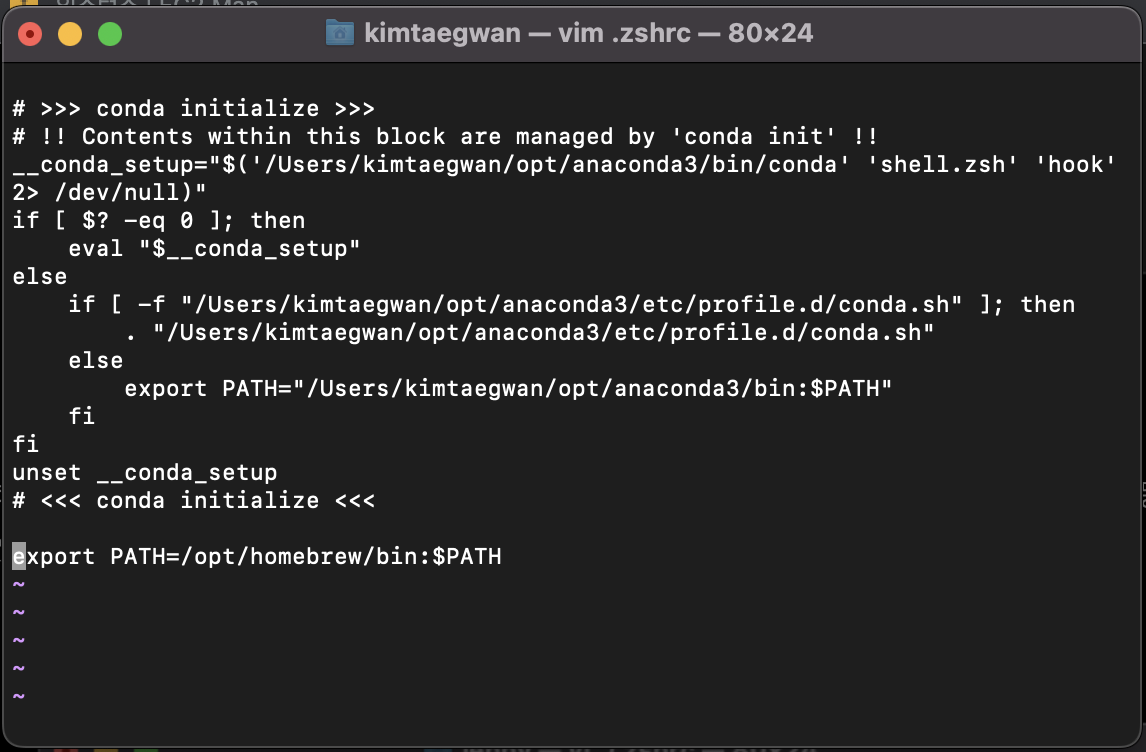
Task: Click the '2> /dev/null)"' wrapped line
Action: 110,193
